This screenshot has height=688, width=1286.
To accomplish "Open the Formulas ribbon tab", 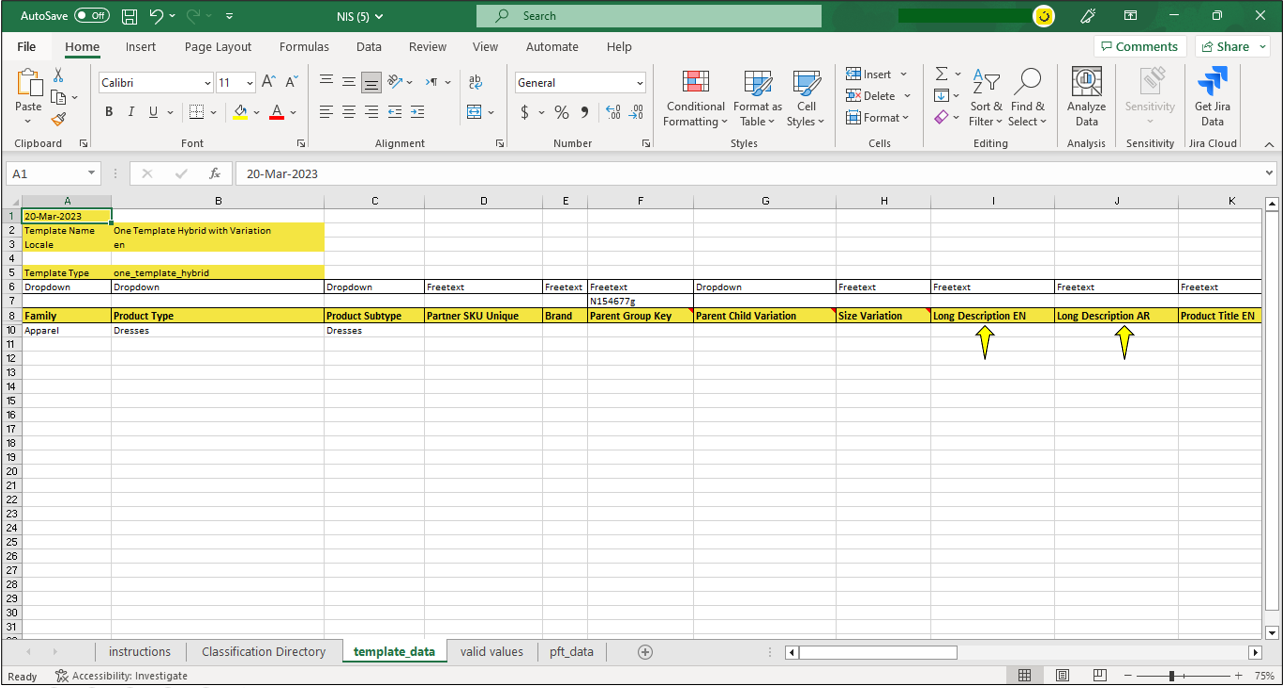I will (x=304, y=47).
